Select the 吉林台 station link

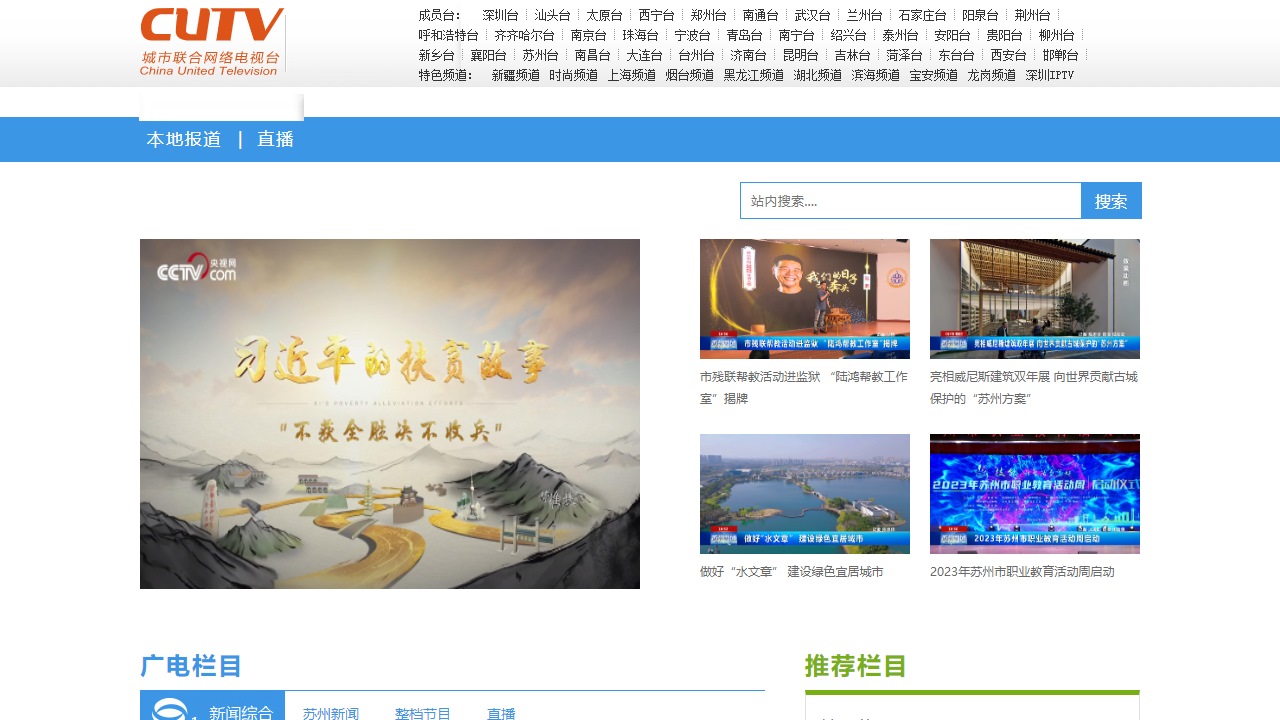(x=852, y=55)
